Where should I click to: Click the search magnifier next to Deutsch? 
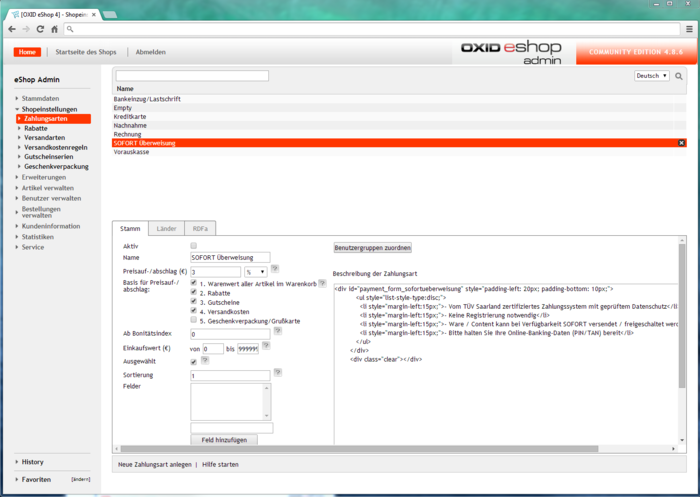tap(679, 76)
